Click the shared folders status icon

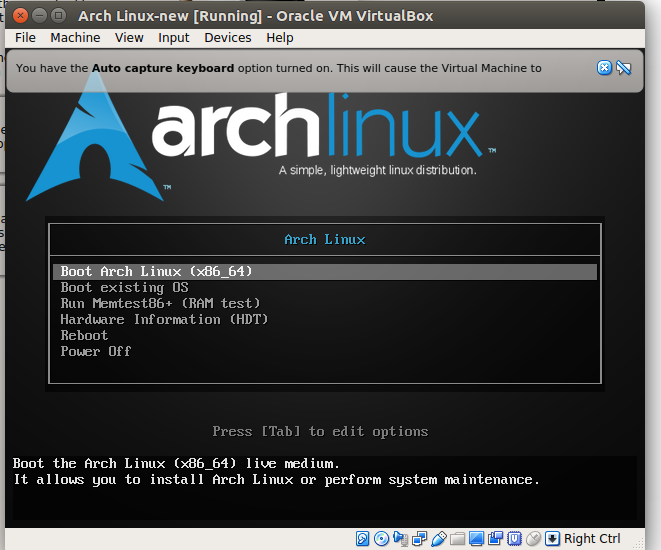click(x=457, y=538)
